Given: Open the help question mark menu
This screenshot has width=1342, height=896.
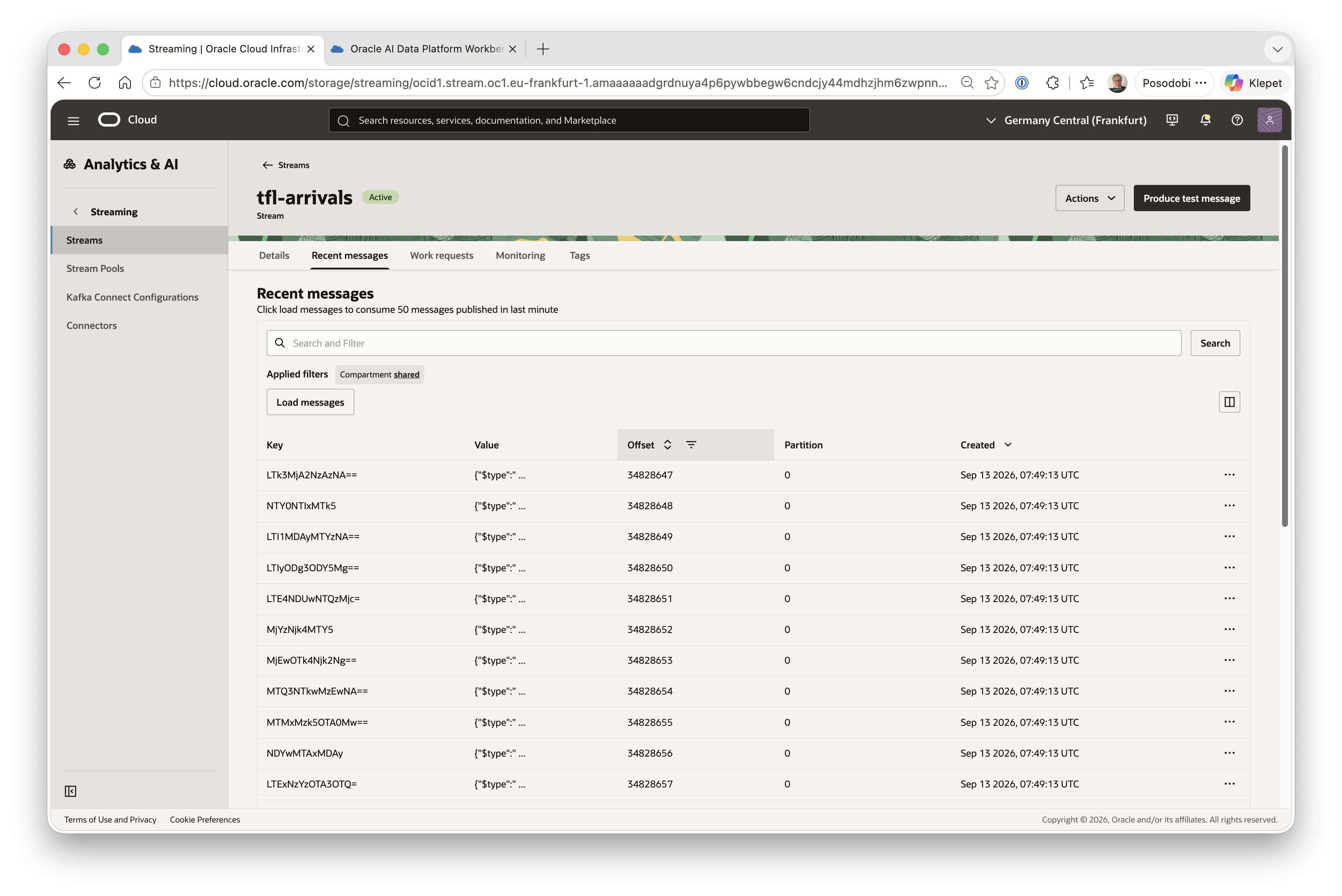Looking at the screenshot, I should 1237,120.
